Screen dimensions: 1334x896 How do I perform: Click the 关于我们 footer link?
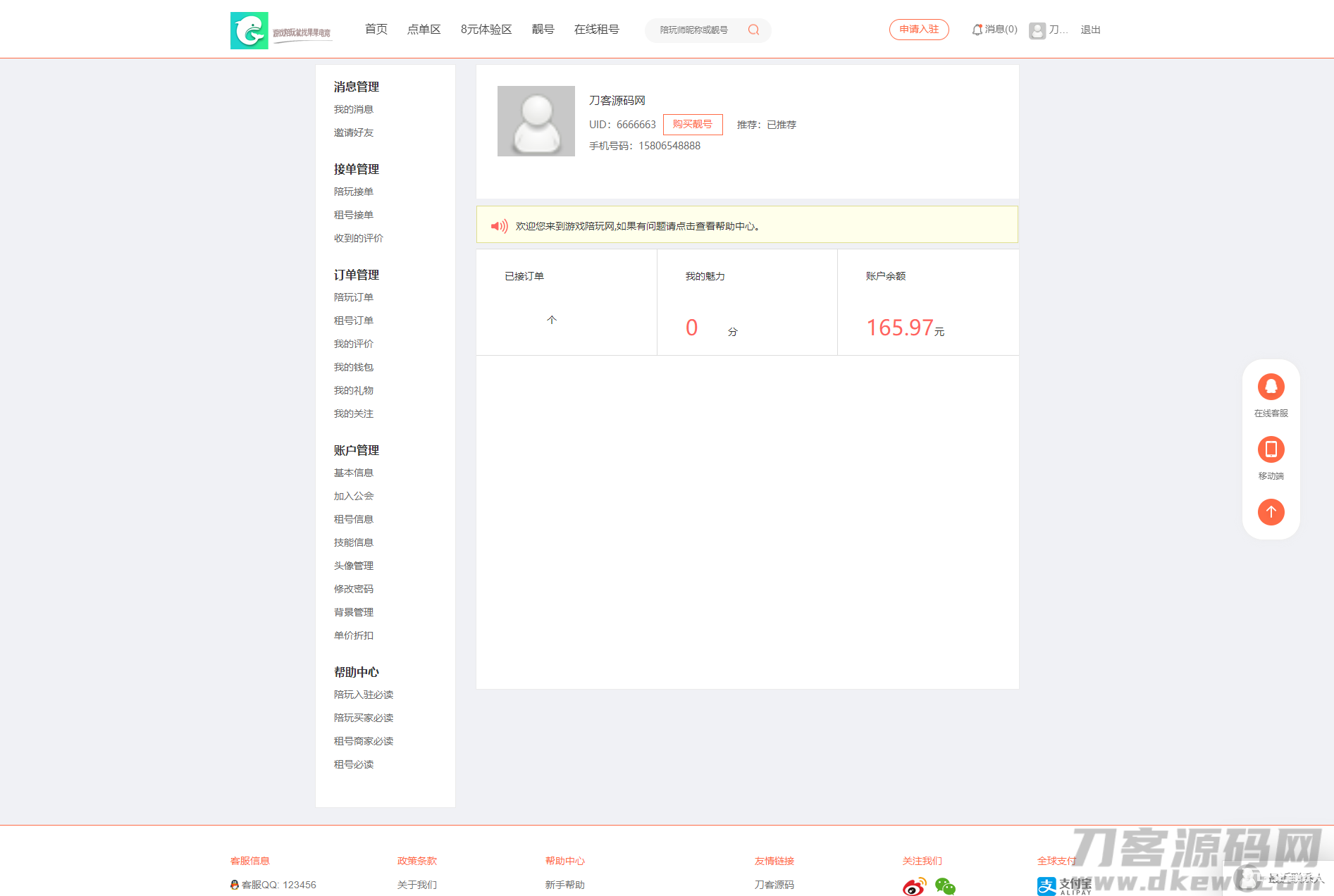(417, 885)
